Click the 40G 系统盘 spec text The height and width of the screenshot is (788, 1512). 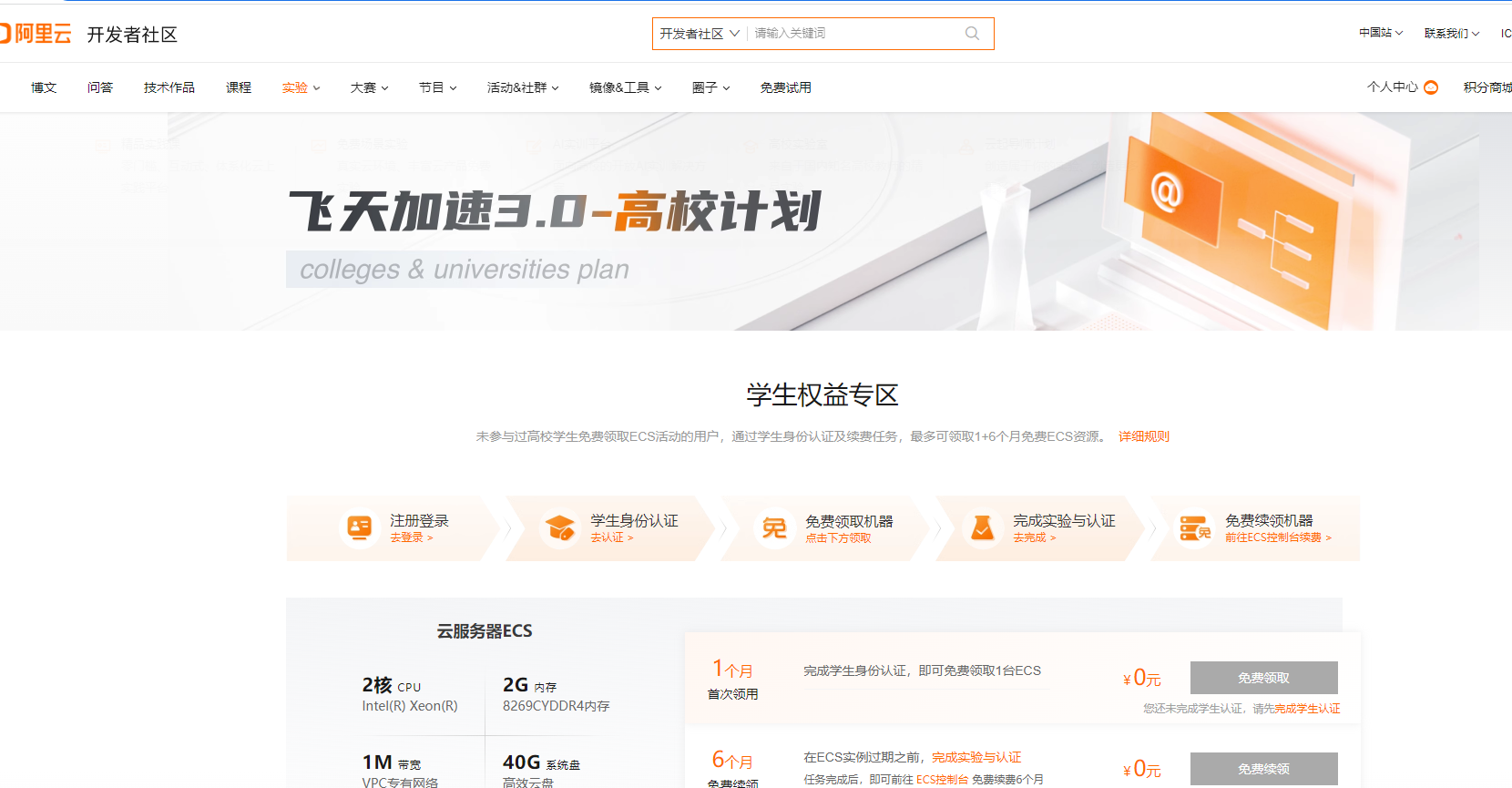[x=541, y=762]
